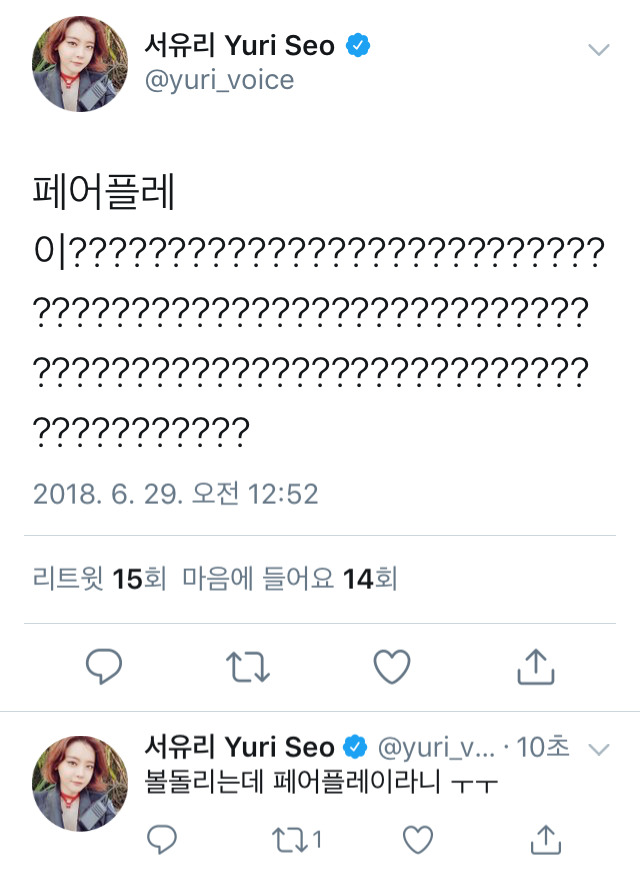The height and width of the screenshot is (869, 640).
Task: Tap the reply tweet author name
Action: coord(238,747)
